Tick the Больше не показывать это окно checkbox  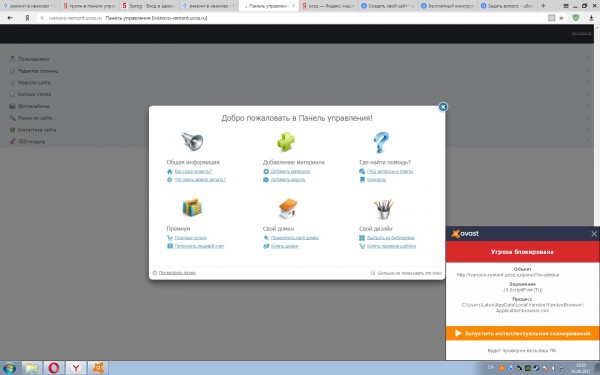(x=372, y=273)
